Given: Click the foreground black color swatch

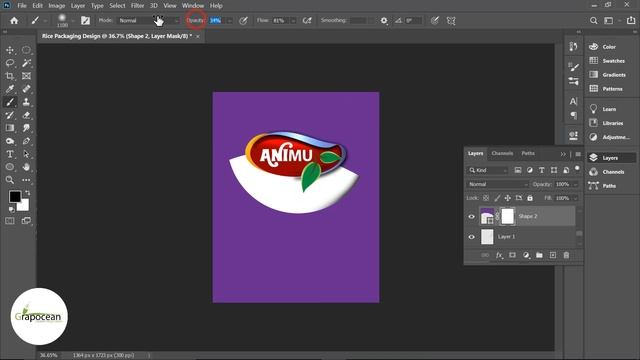Looking at the screenshot, I should pyautogui.click(x=15, y=196).
